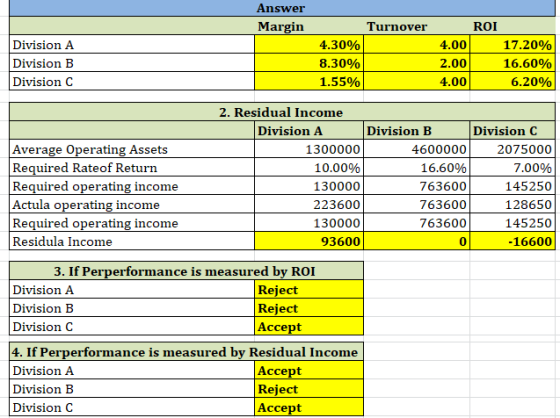Select the 6.20% ROI cell
This screenshot has width=560, height=418.
click(512, 81)
